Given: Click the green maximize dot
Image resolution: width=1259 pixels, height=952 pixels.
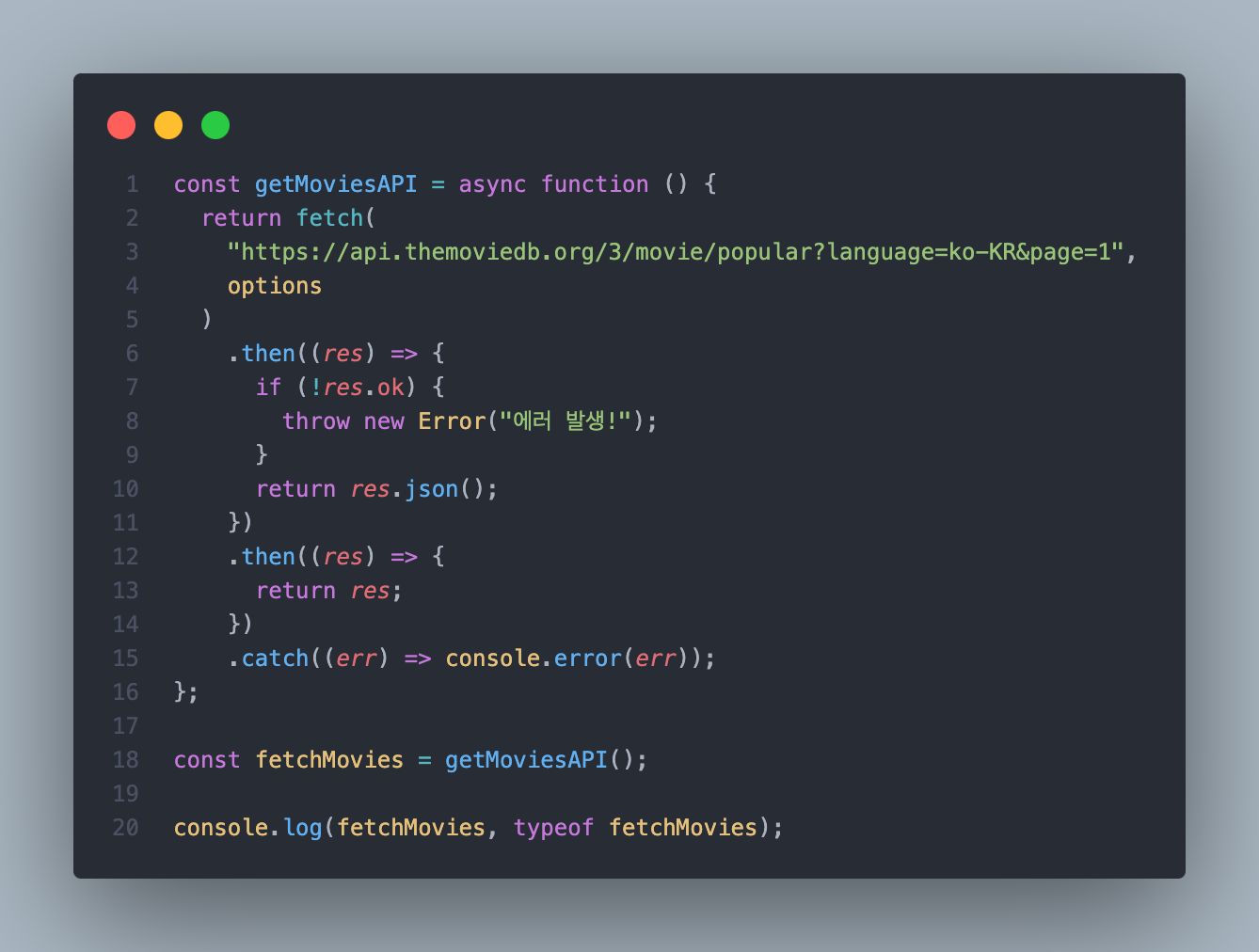Looking at the screenshot, I should [x=215, y=125].
